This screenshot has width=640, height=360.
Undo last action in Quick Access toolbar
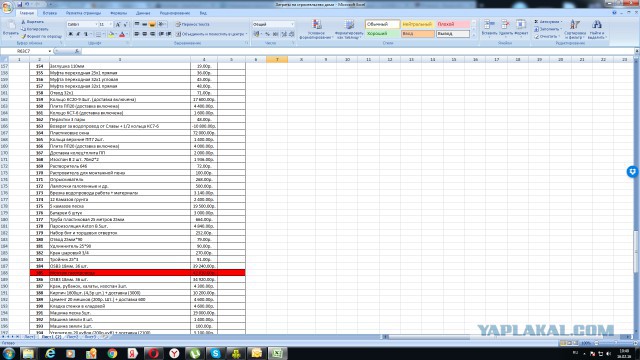click(27, 4)
